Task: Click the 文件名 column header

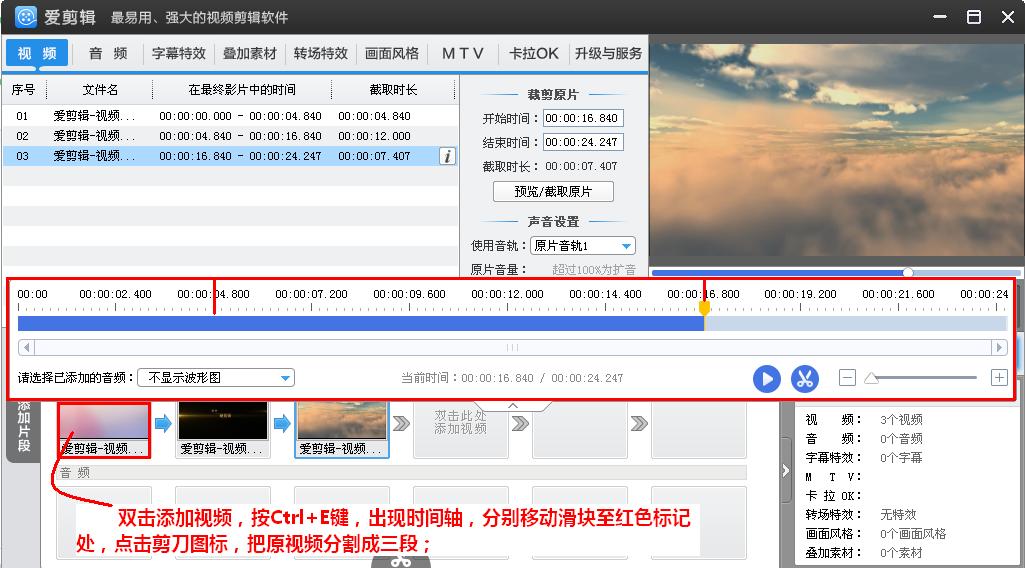Action: point(100,90)
